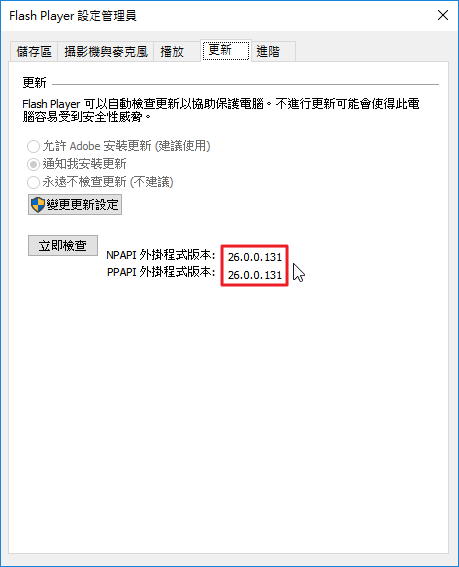Click the Flash Player 設定管理員 window title
459x567 pixels.
coord(73,16)
